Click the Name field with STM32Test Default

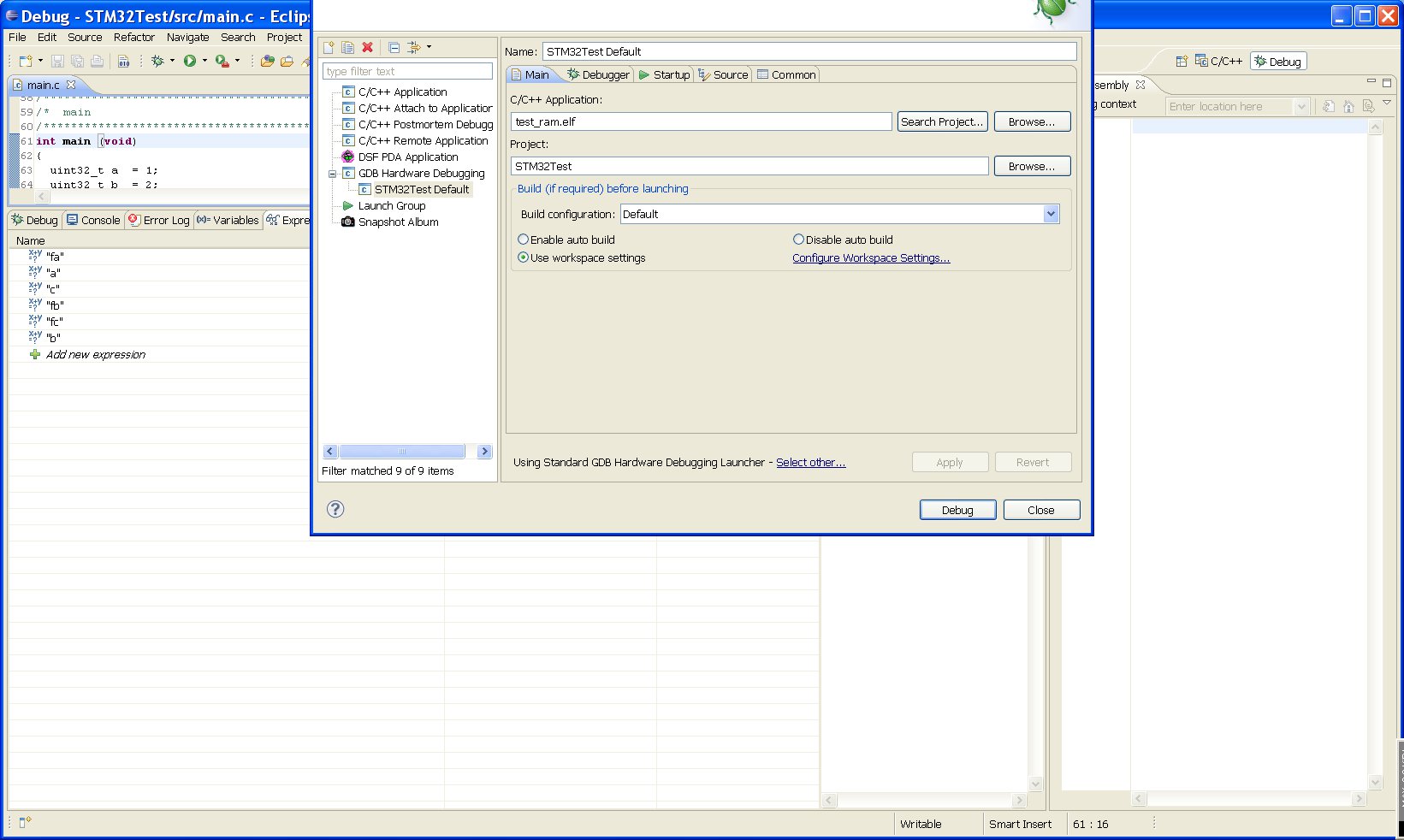click(809, 51)
